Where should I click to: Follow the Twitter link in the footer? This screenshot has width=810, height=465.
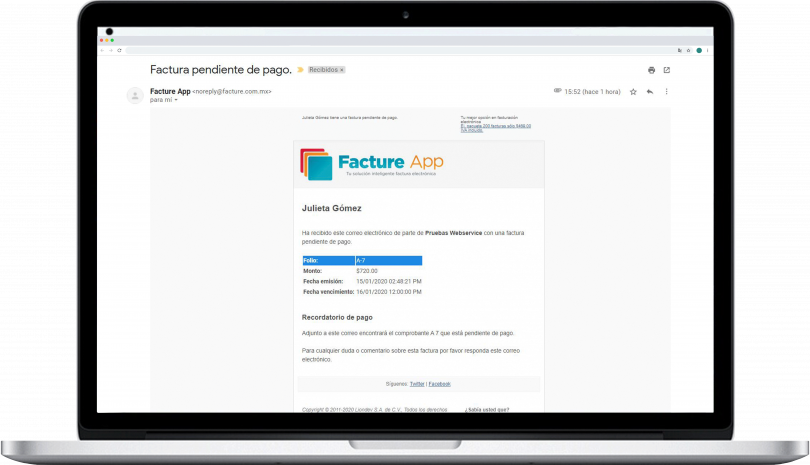coord(417,384)
